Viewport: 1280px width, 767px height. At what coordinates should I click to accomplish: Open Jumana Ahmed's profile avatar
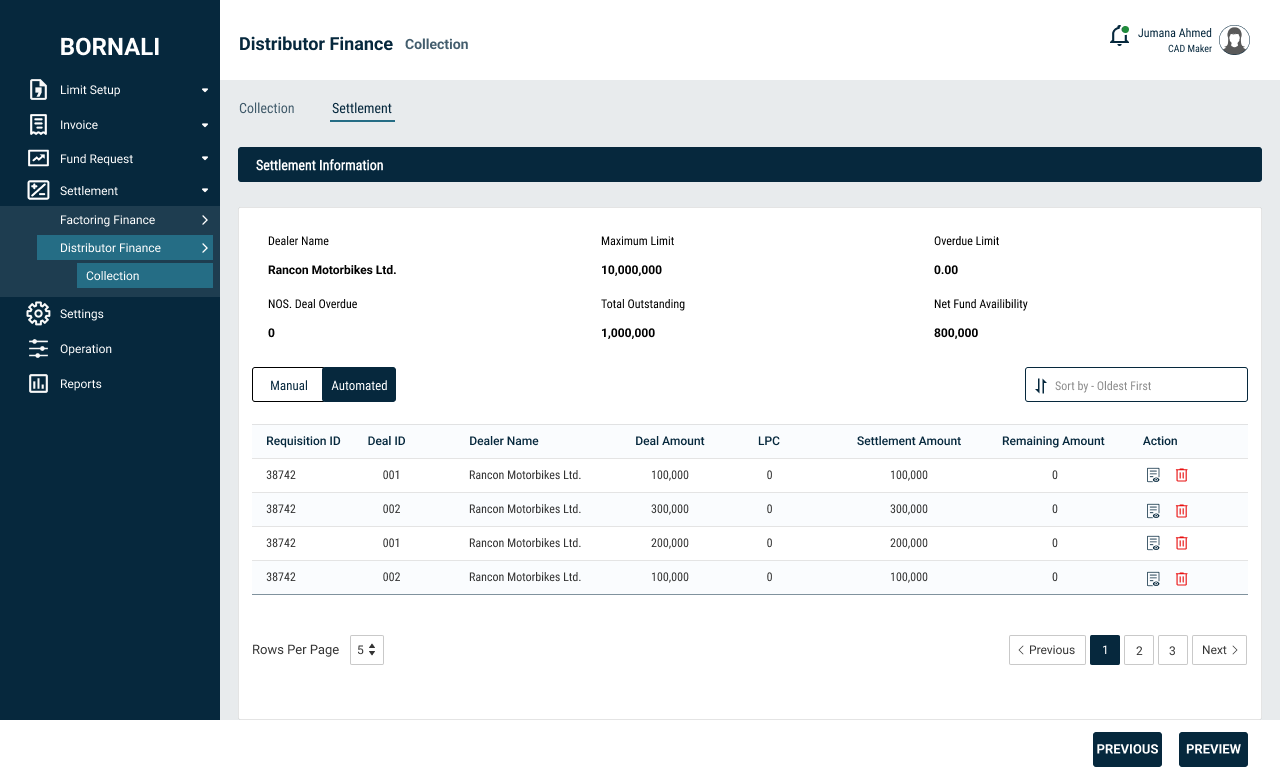tap(1235, 40)
